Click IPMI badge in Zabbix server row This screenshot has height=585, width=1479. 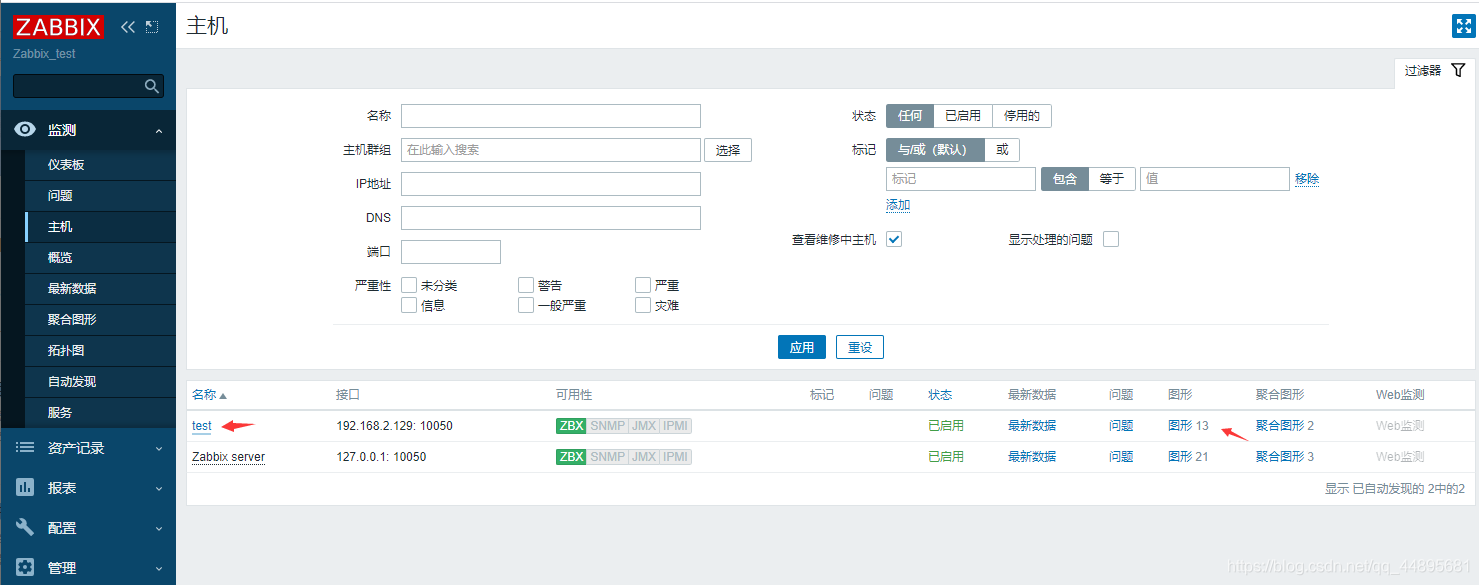(x=676, y=457)
